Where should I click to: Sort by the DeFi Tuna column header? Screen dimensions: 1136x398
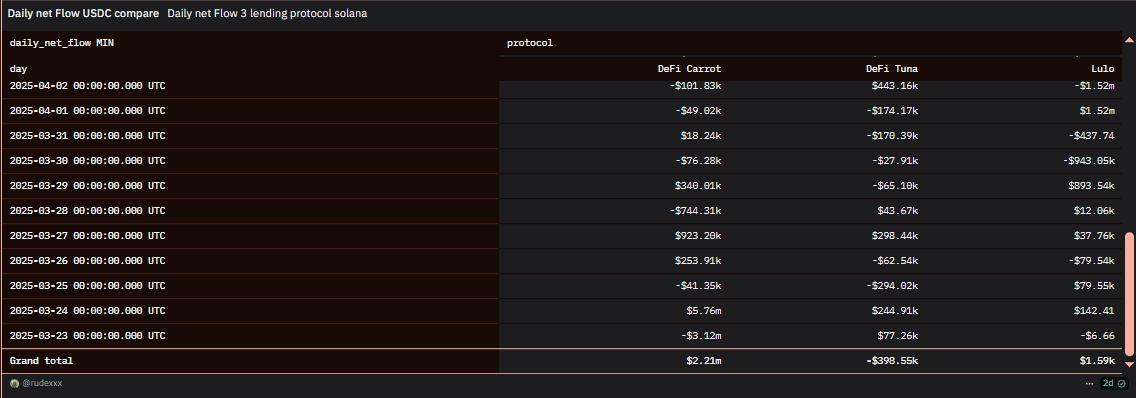(892, 68)
